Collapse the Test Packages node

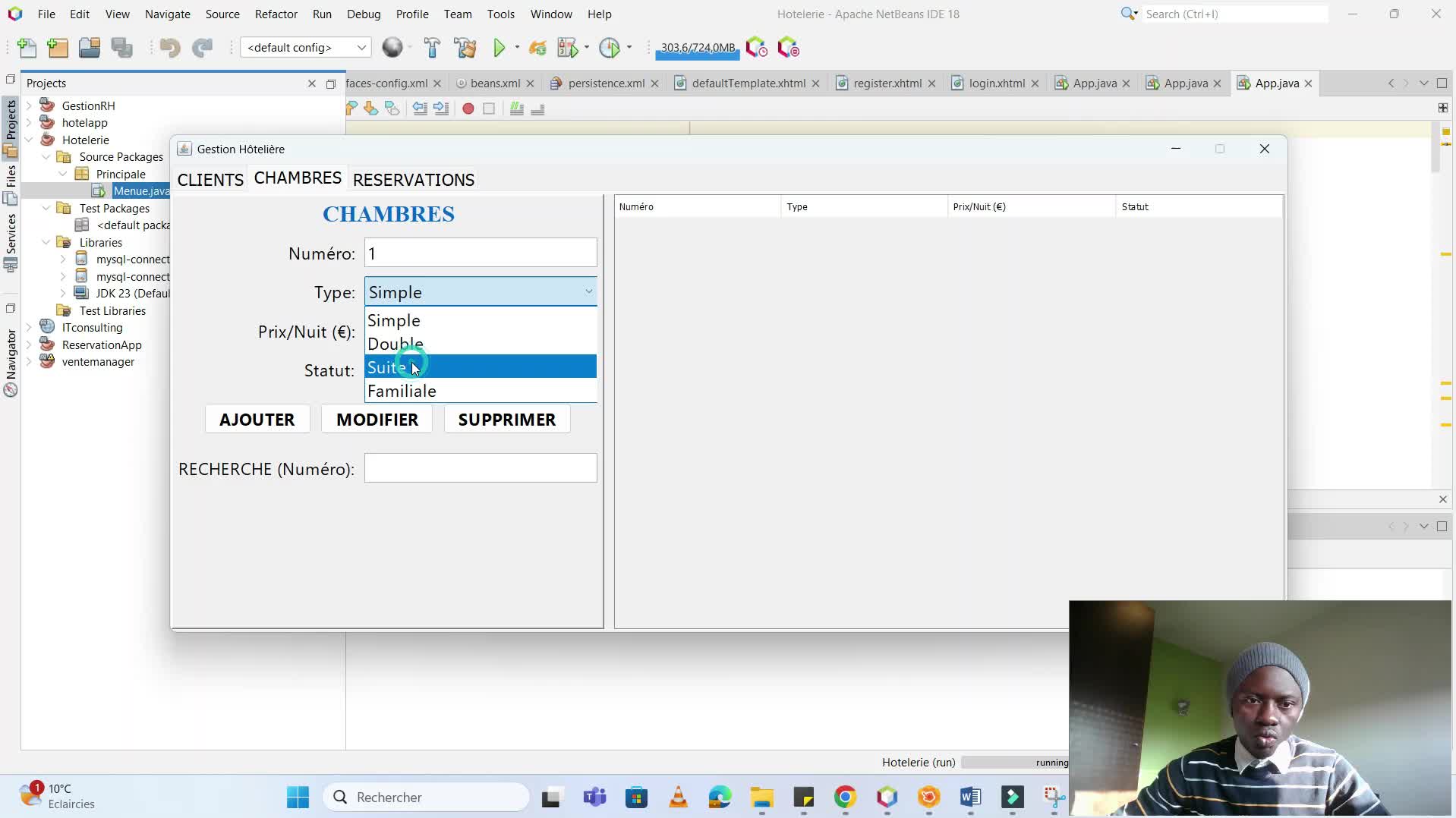pyautogui.click(x=46, y=208)
